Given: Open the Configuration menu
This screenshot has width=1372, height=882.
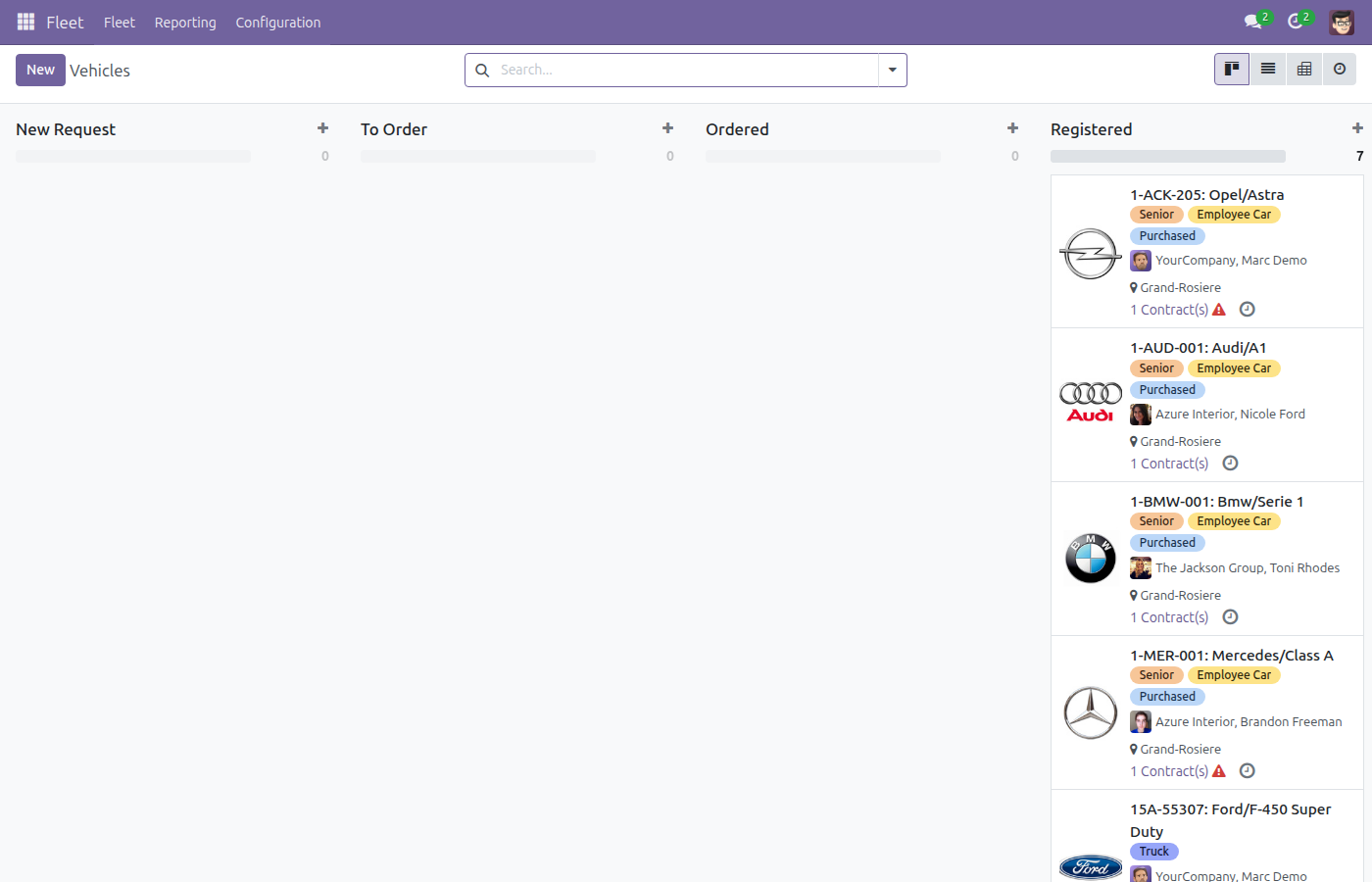Looking at the screenshot, I should 278,23.
